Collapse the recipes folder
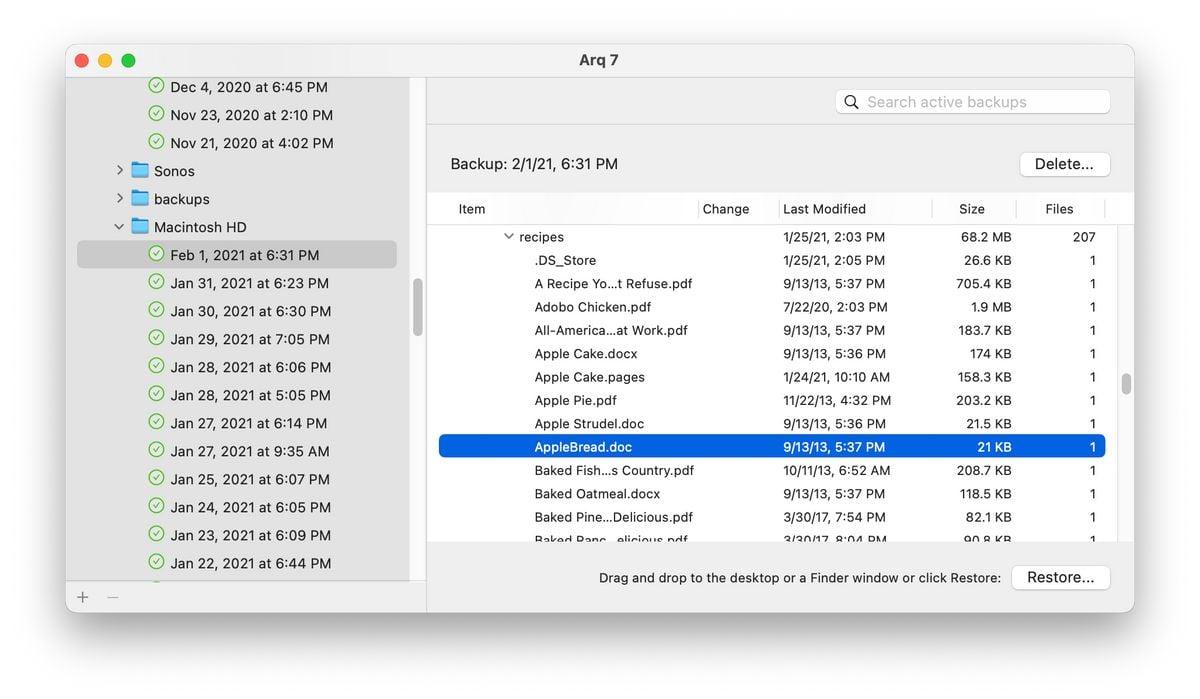Image resolution: width=1200 pixels, height=699 pixels. [x=509, y=237]
